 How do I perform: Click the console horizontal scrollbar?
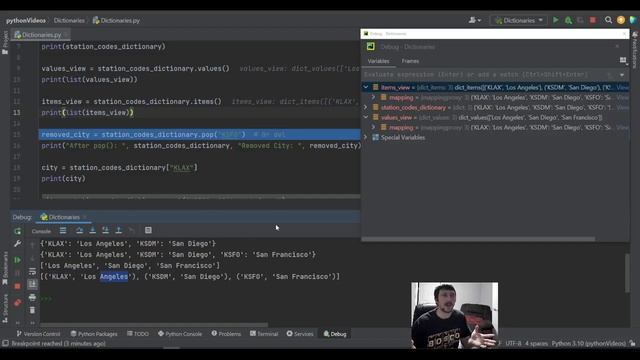(x=154, y=325)
